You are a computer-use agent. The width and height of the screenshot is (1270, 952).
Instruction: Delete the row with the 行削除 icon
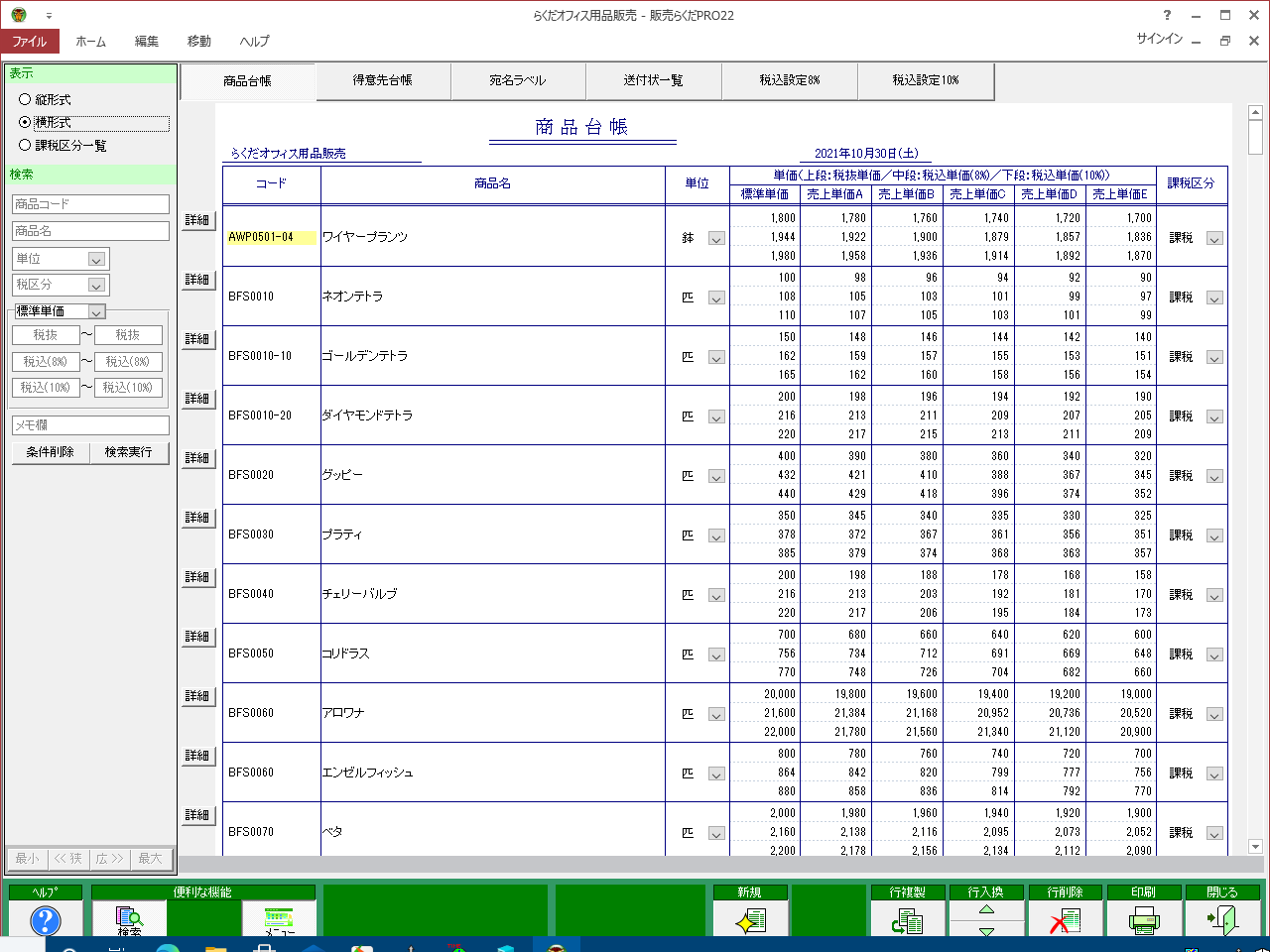click(1065, 920)
